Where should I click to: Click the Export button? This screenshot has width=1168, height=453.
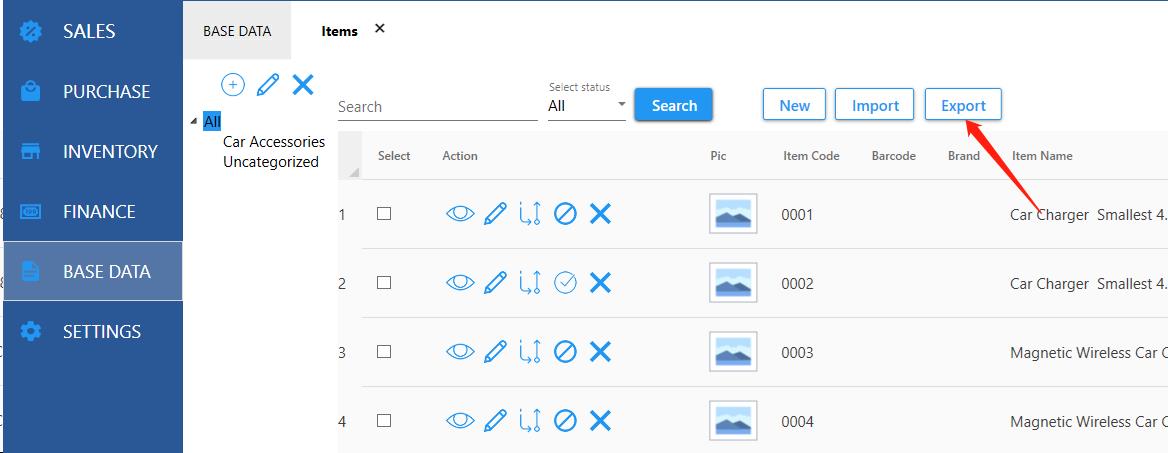963,105
